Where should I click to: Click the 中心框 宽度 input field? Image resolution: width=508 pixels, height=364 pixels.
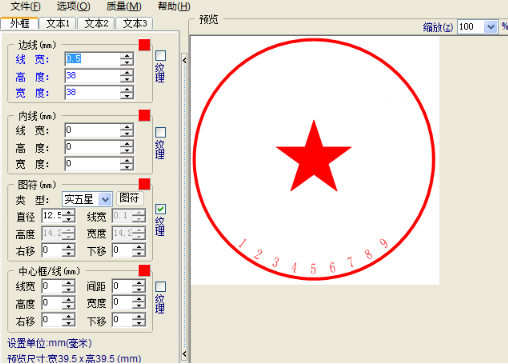click(122, 303)
